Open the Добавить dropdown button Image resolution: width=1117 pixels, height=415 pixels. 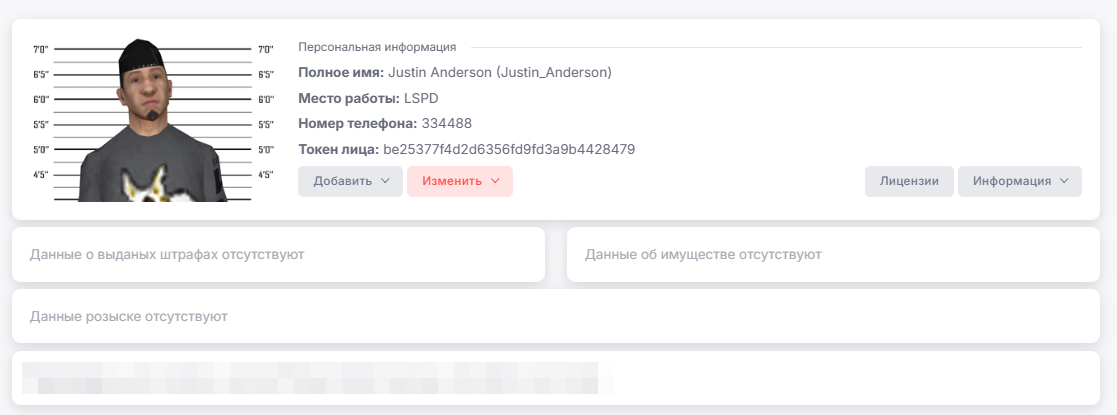350,182
